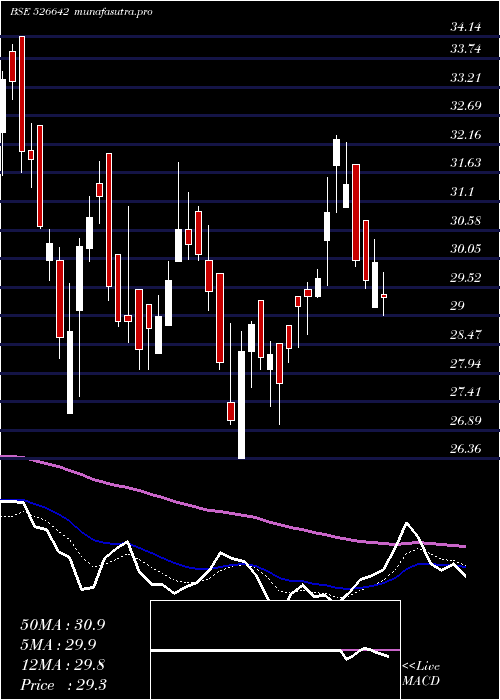
Task: Click the 27.41 price axis label
Action: pos(466,392)
